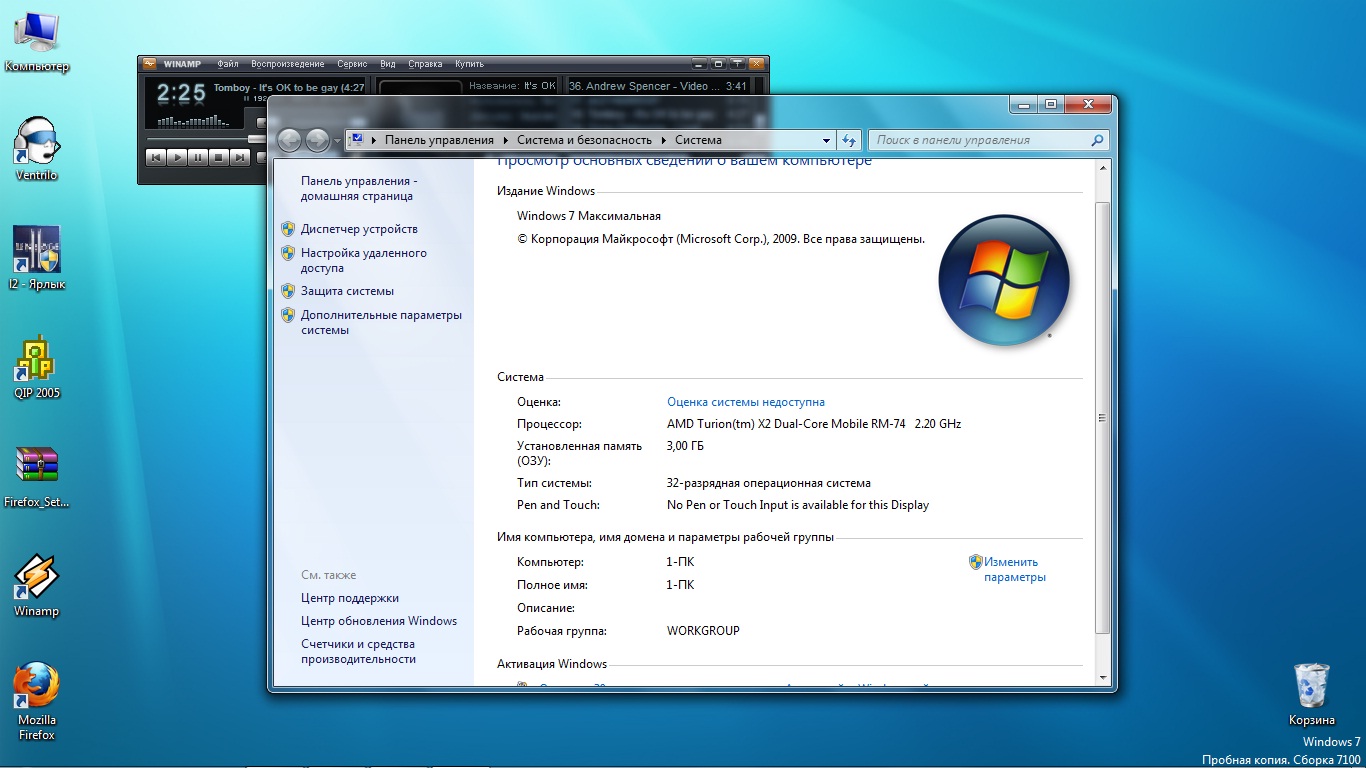1366x768 pixels.
Task: Click the No Pen or Touch Input text
Action: [x=797, y=505]
